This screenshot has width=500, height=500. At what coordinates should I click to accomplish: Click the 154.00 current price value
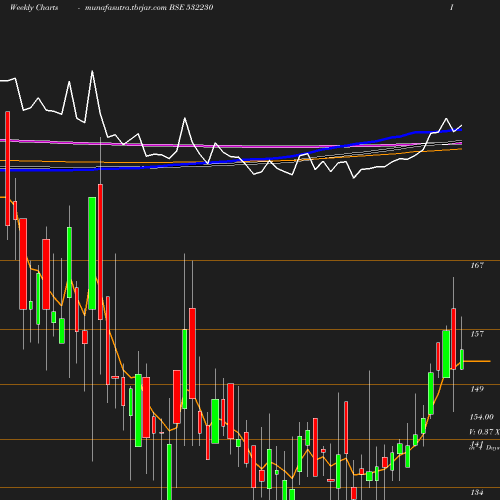point(482,417)
